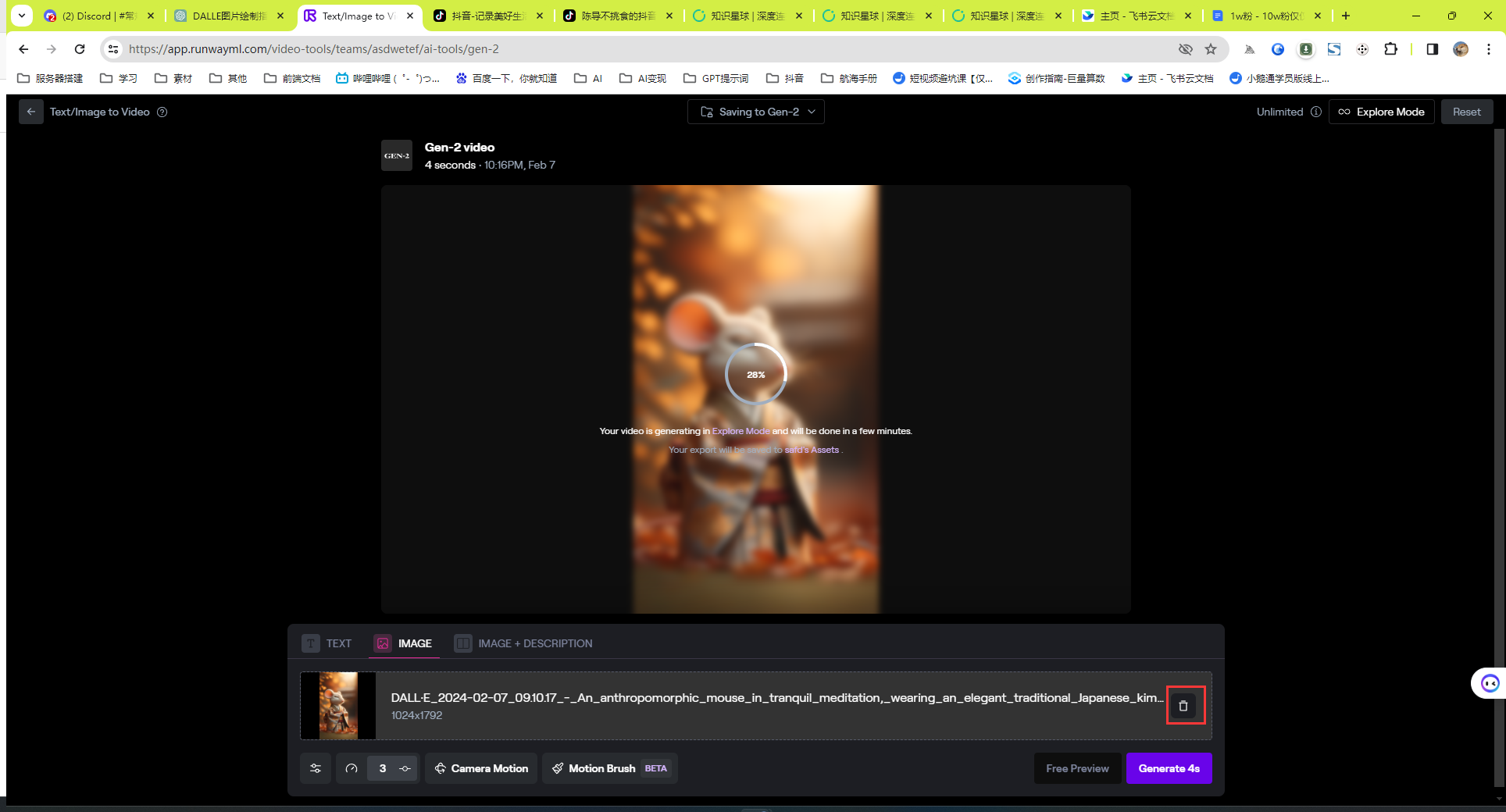Click the Reset button
The width and height of the screenshot is (1506, 812).
[1466, 112]
